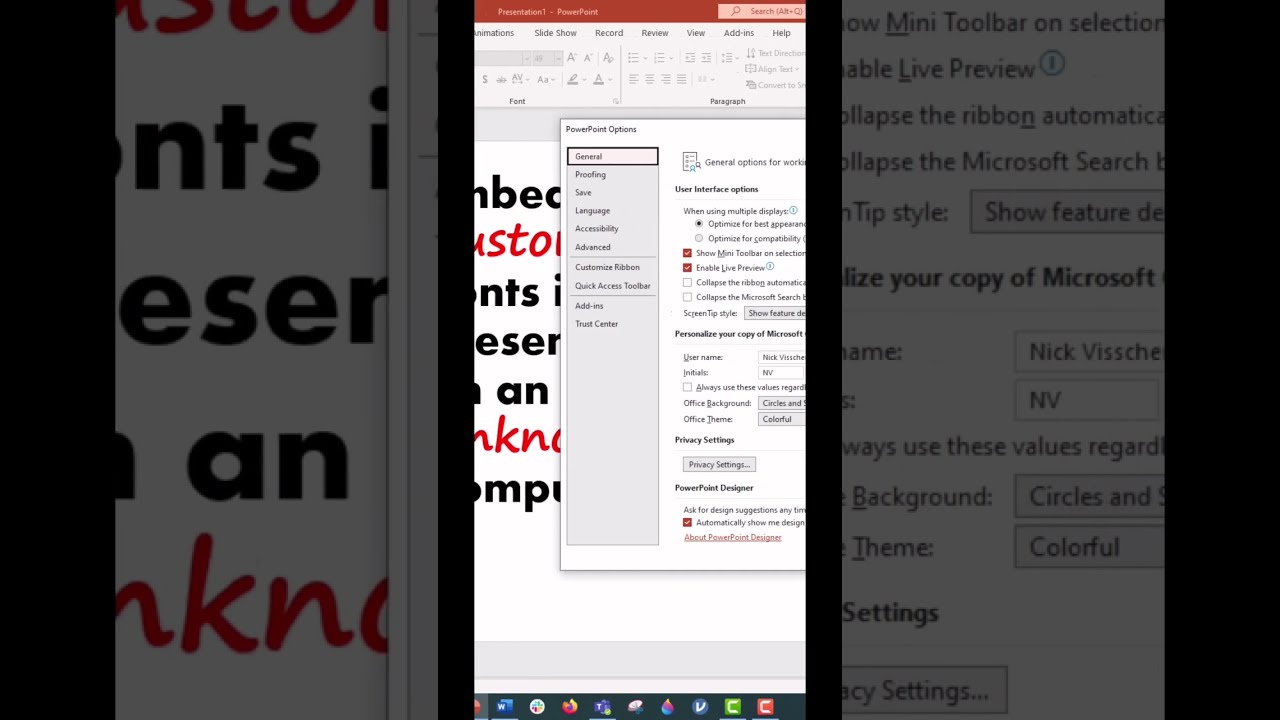Toggle strikethrough in Font group

502,79
